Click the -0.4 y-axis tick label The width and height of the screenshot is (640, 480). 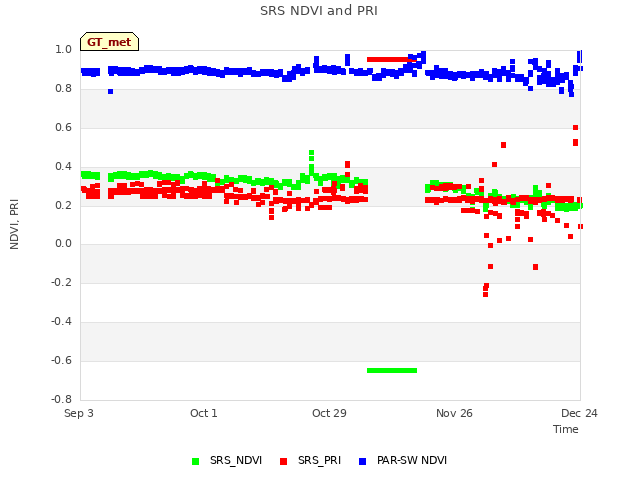click(x=61, y=322)
